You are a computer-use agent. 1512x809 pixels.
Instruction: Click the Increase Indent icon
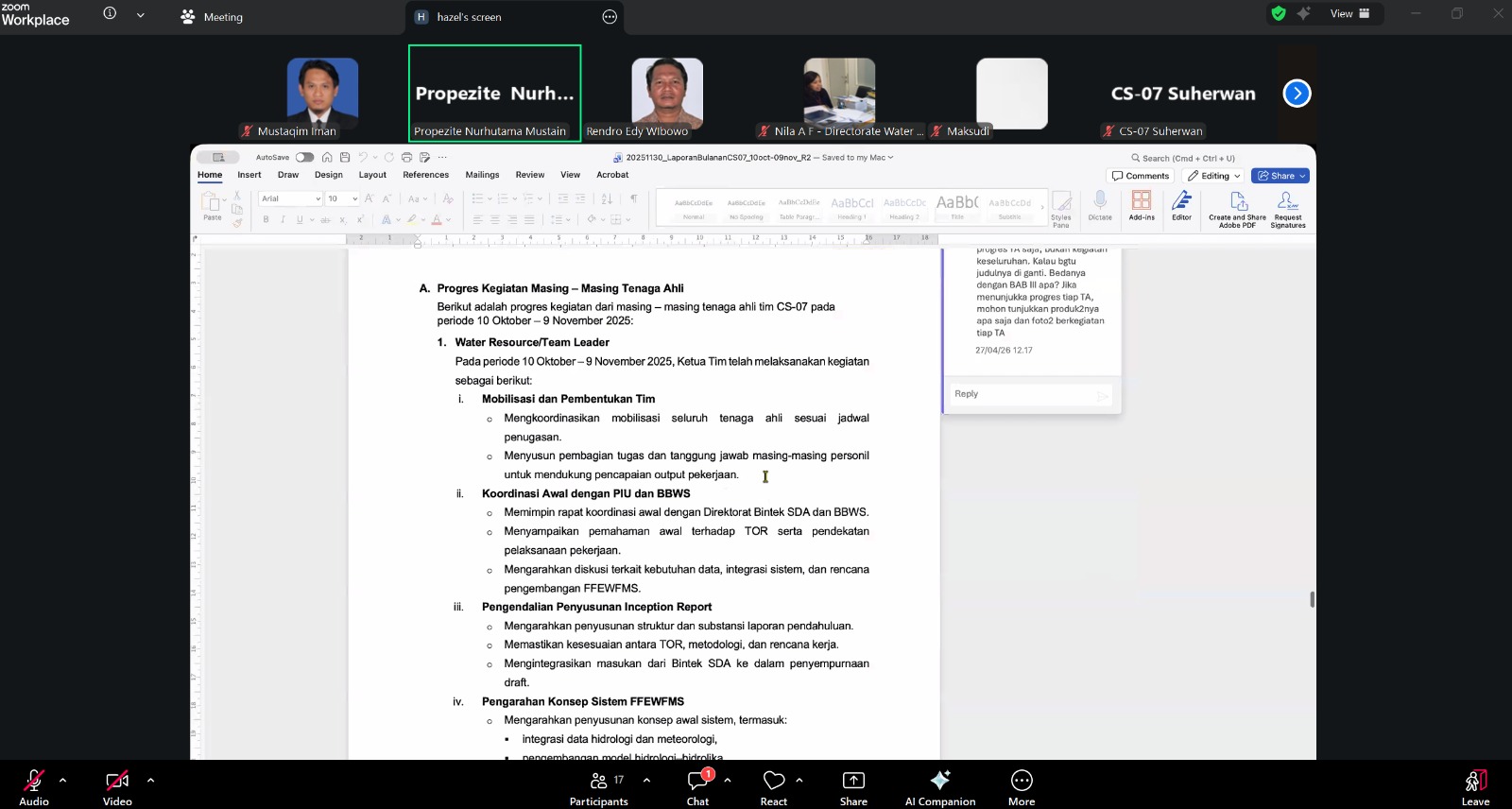pos(580,198)
